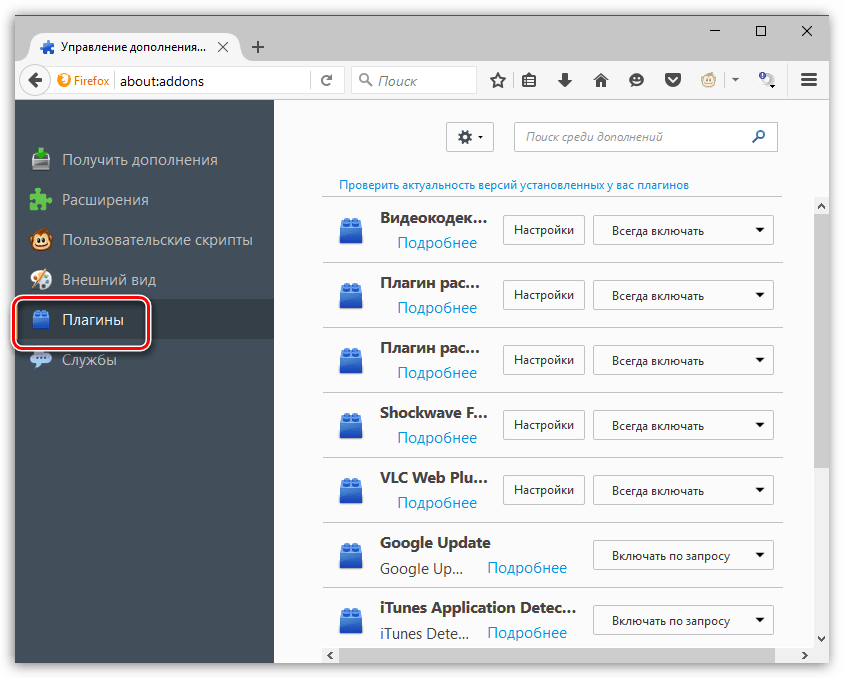This screenshot has width=844, height=678.
Task: Expand Google Update activation dropdown
Action: (683, 555)
